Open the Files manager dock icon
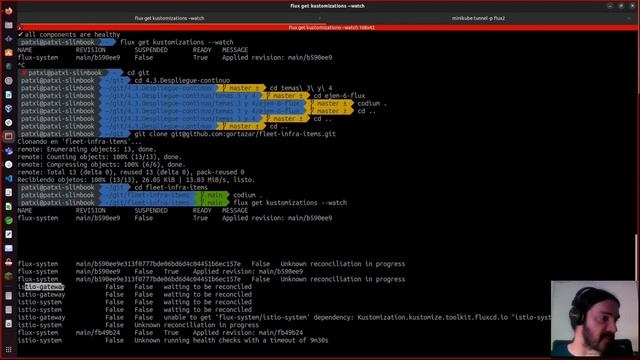This screenshot has width=640, height=360. click(9, 25)
